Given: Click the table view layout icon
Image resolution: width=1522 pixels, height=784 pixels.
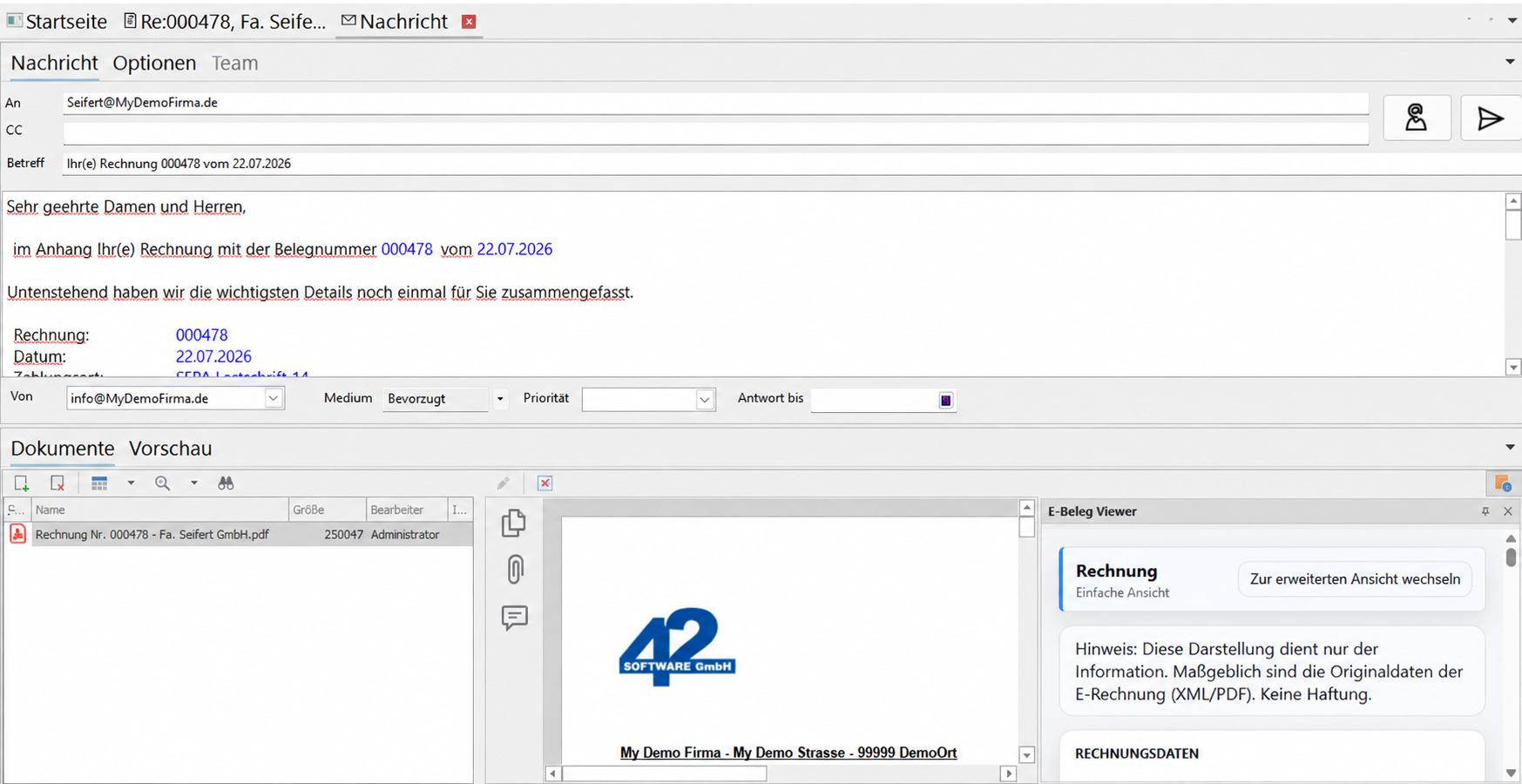Looking at the screenshot, I should pyautogui.click(x=99, y=483).
